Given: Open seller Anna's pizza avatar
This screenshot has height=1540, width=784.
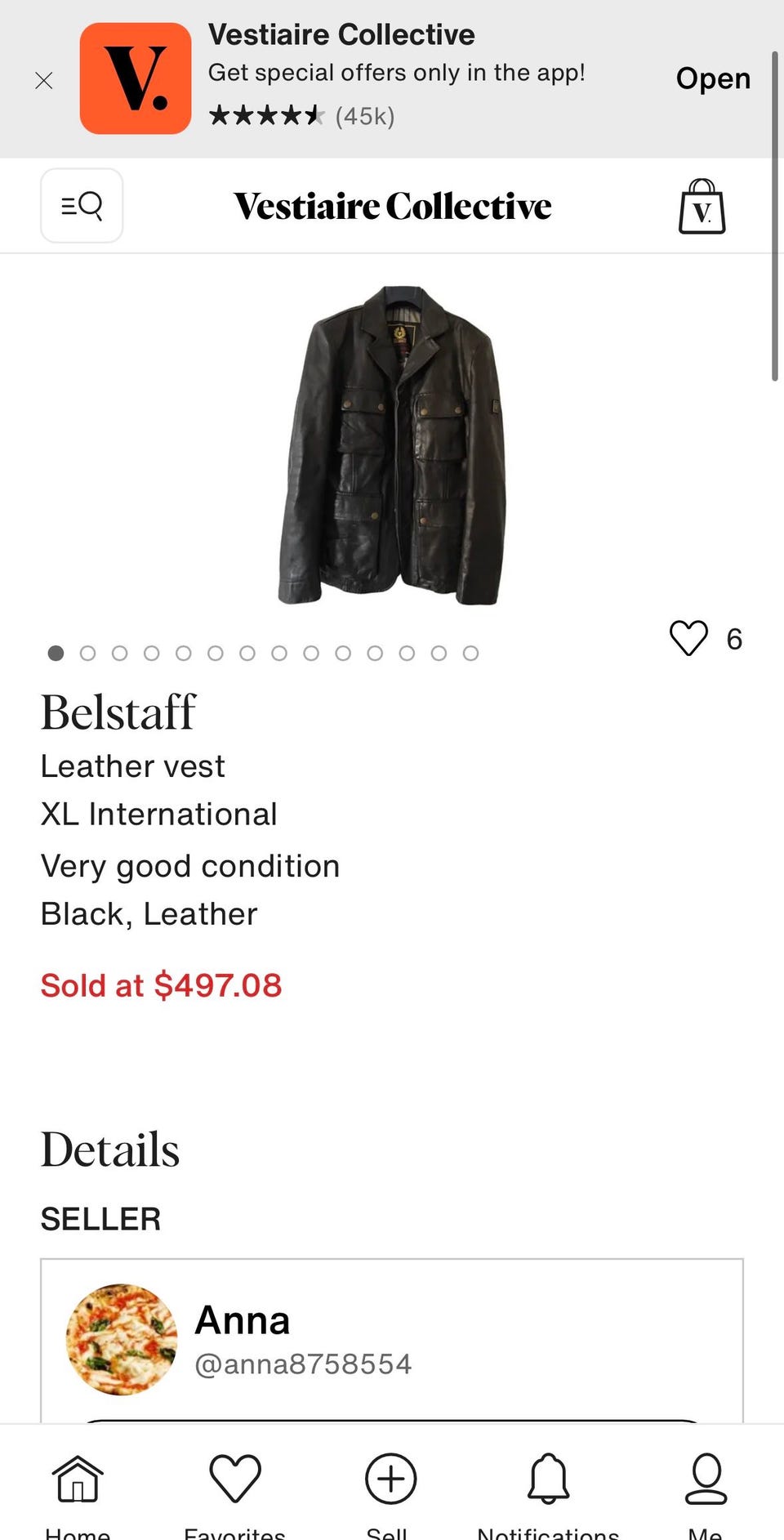Looking at the screenshot, I should [x=122, y=1339].
